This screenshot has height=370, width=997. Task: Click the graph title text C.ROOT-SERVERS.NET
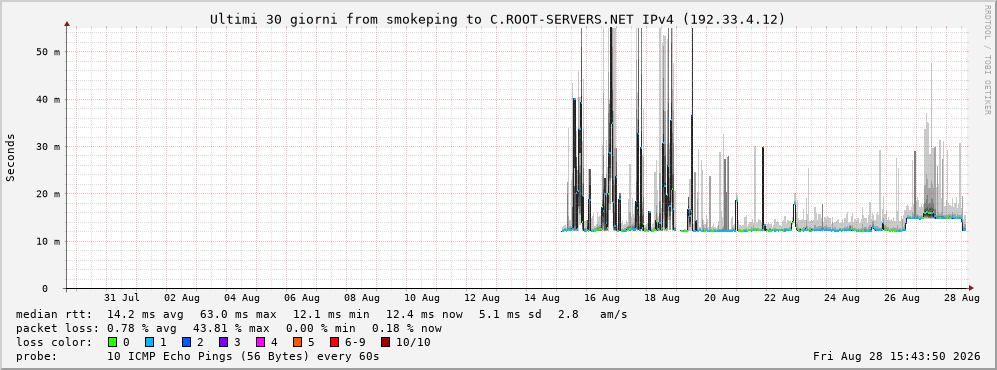(x=552, y=20)
